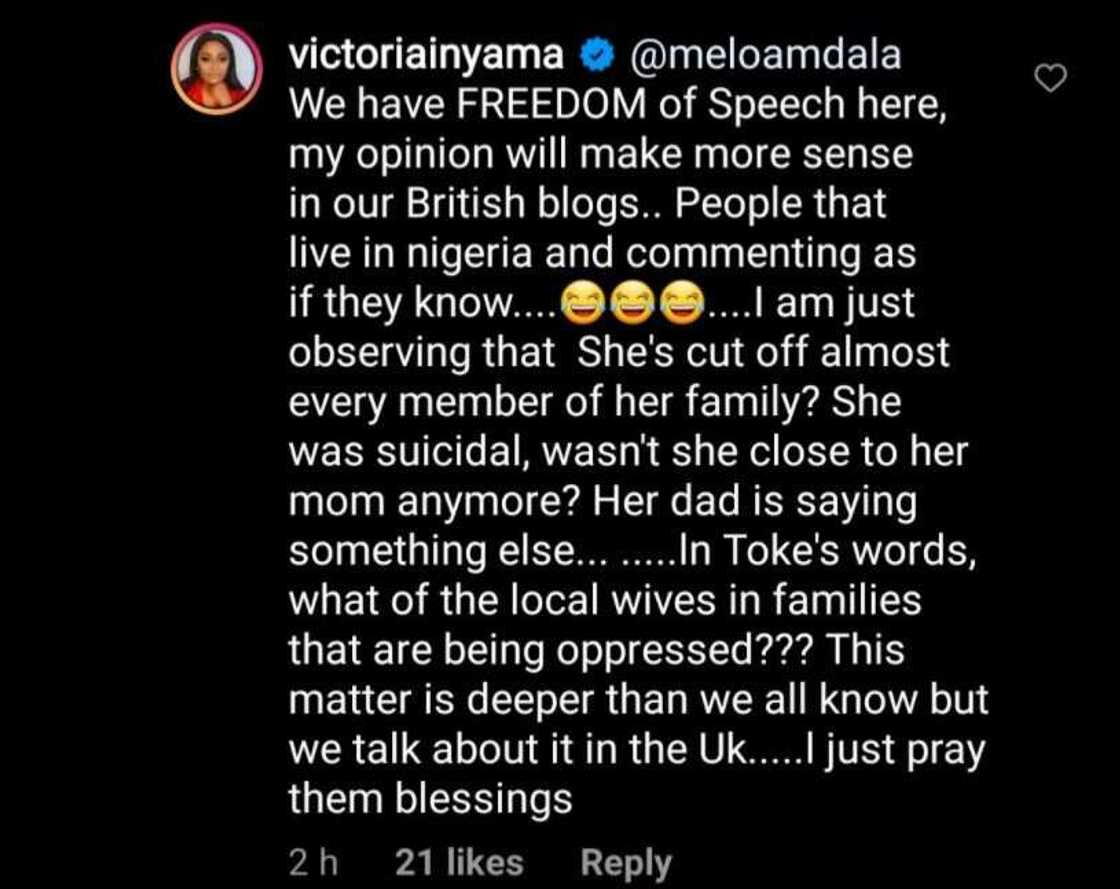Viewport: 1120px width, 889px height.
Task: Click the middle laughing emoji
Action: coord(632,303)
